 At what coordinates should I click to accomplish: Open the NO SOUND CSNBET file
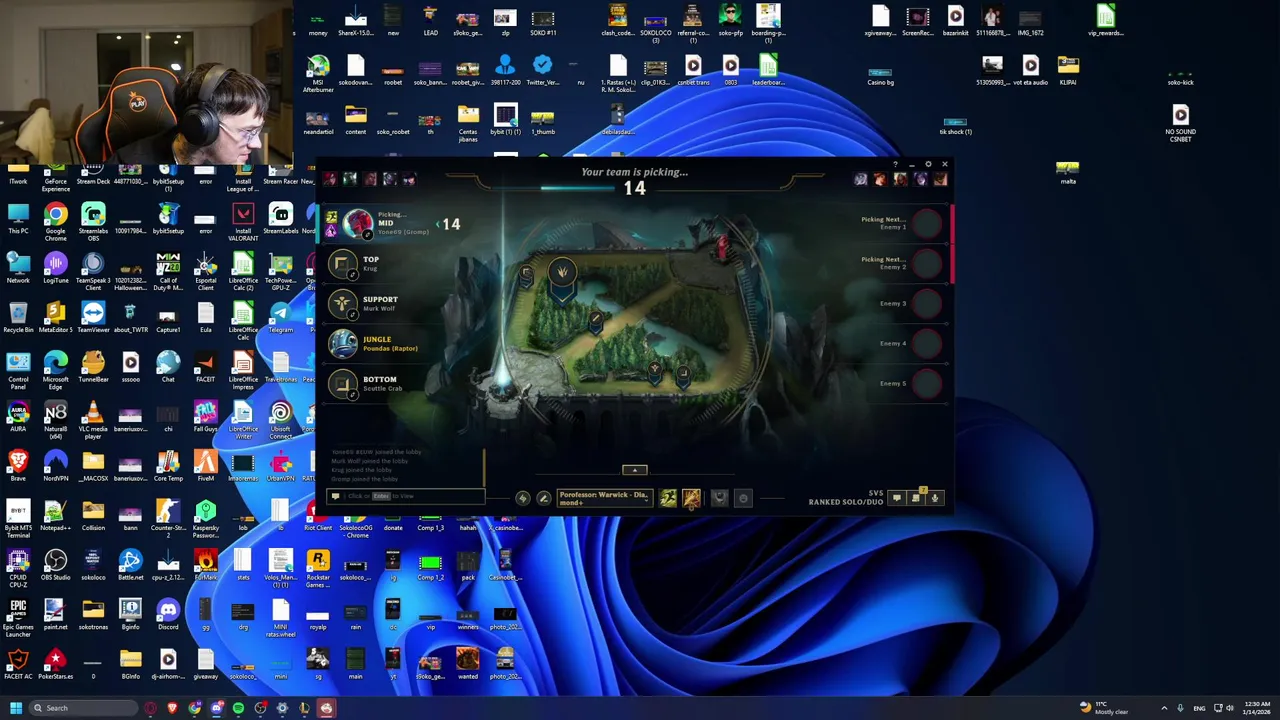(x=1180, y=124)
